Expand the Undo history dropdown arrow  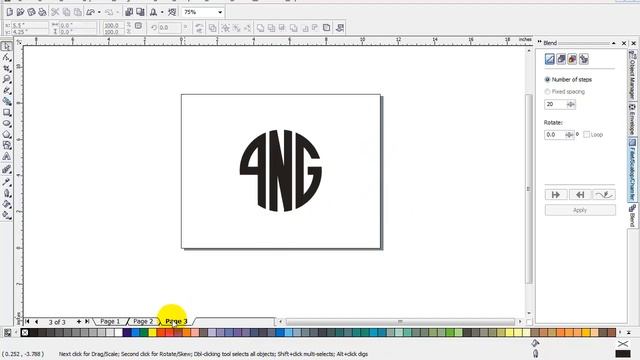pos(99,13)
